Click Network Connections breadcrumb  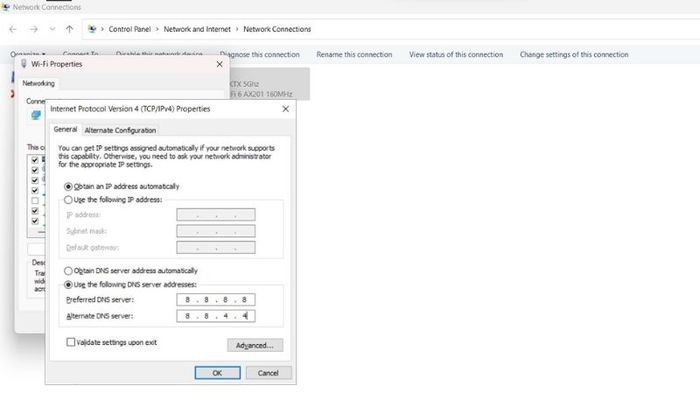tap(277, 29)
